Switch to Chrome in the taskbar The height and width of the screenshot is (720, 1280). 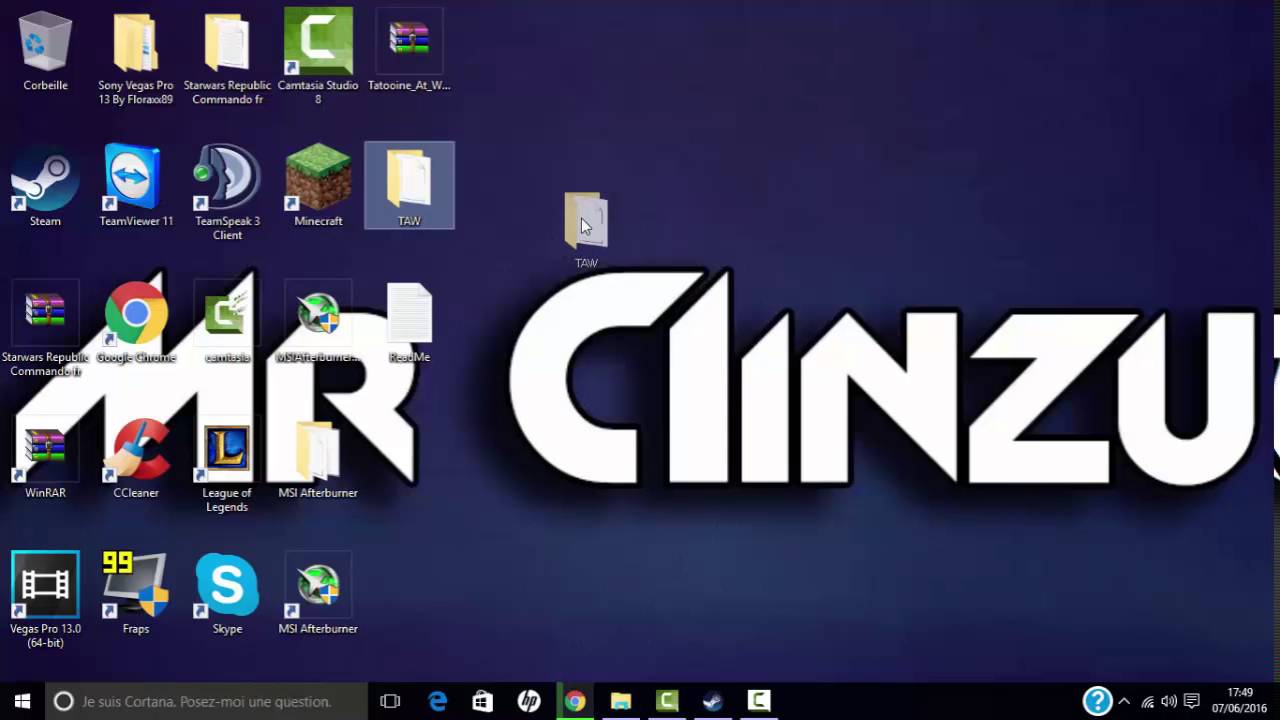point(575,701)
